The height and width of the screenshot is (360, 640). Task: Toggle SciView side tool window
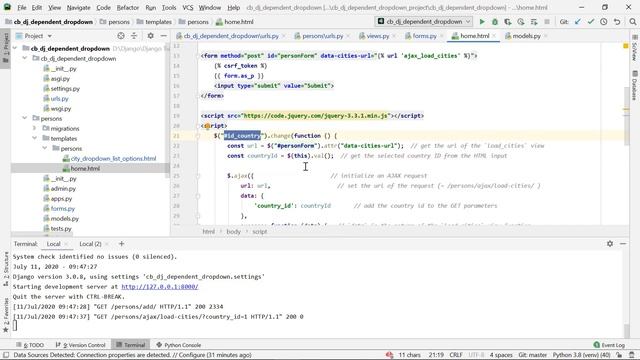pyautogui.click(x=635, y=48)
